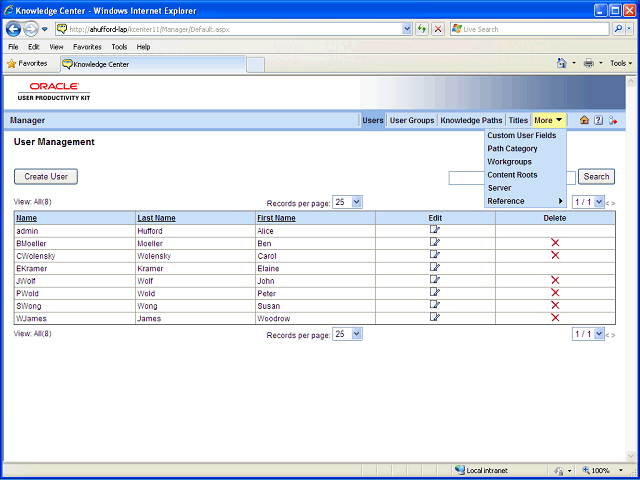Screen dimensions: 640x480
Task: Expand the Reference submenu
Action: tap(525, 201)
